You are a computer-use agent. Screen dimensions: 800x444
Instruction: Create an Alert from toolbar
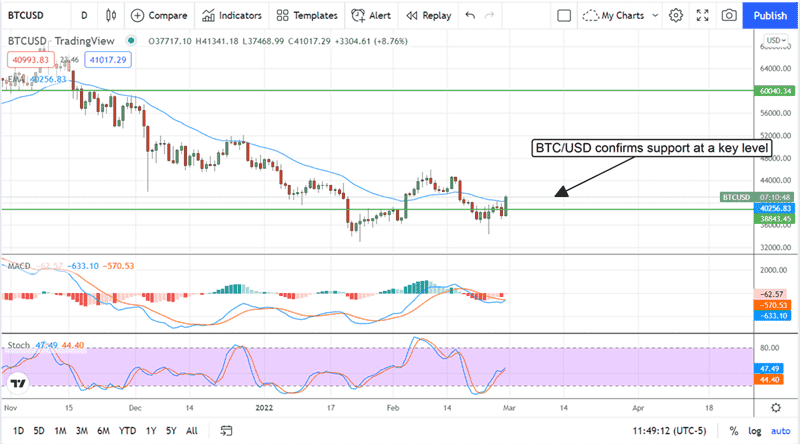pos(371,15)
